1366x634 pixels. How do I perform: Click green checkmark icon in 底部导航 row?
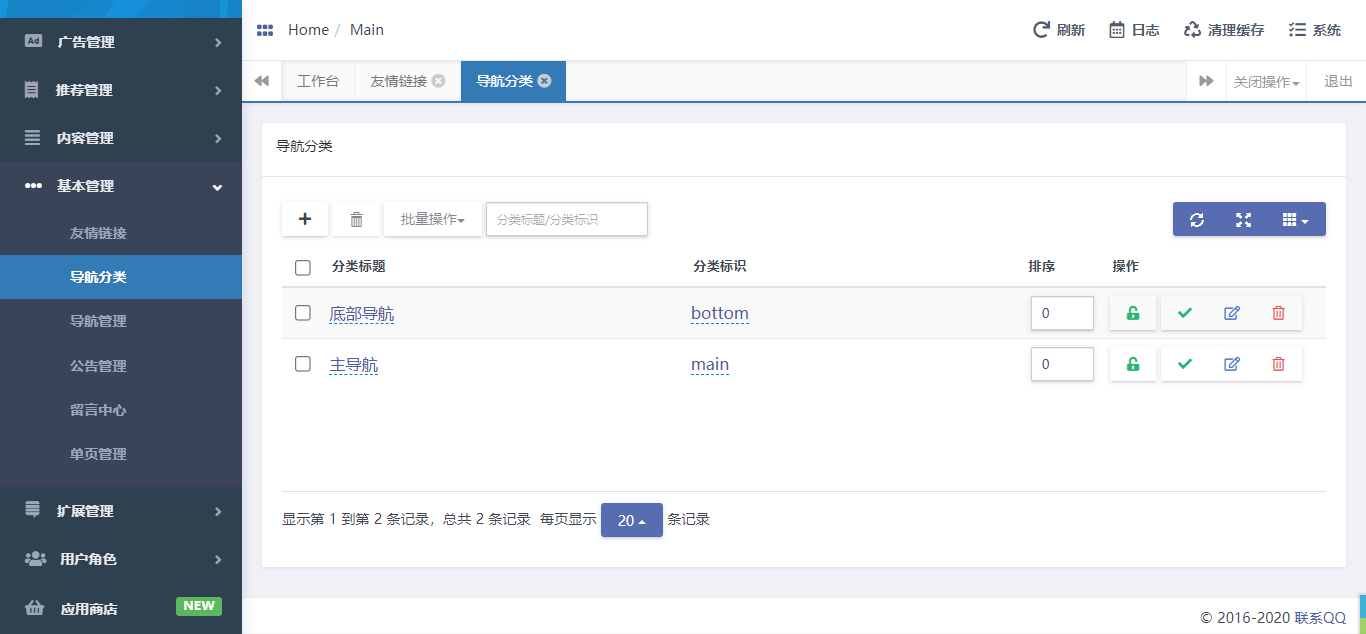coord(1185,313)
